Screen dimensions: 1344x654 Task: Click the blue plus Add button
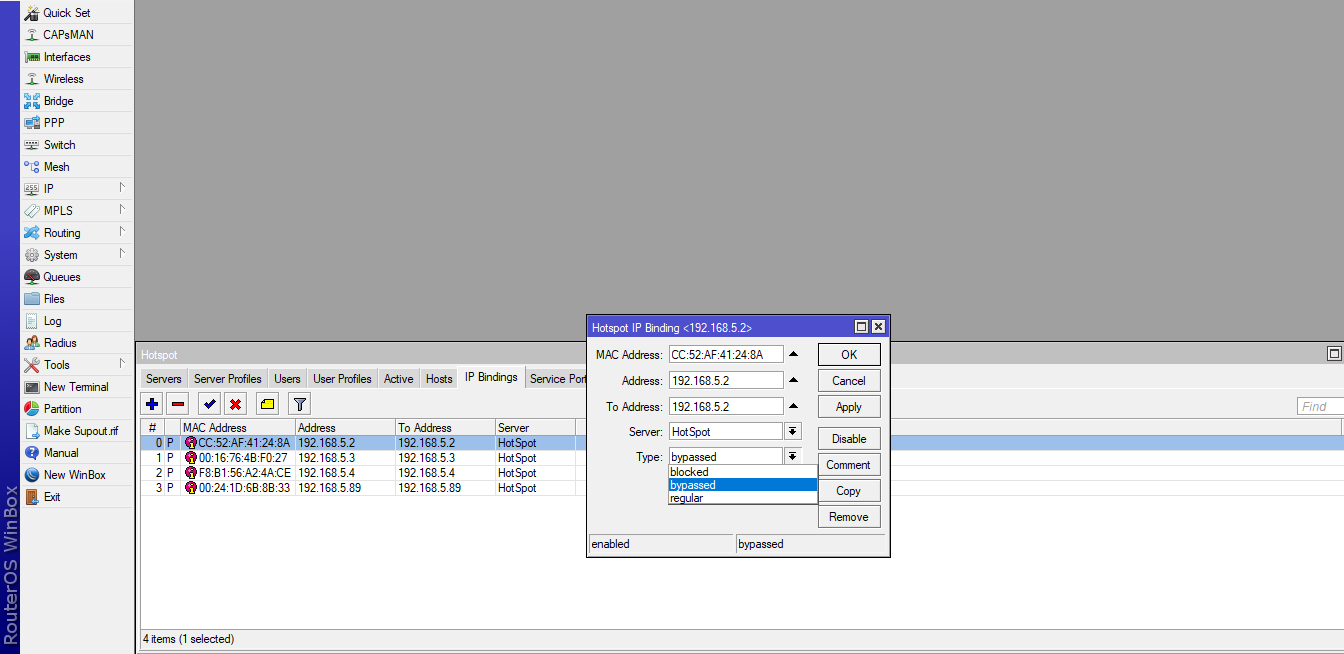pyautogui.click(x=152, y=404)
